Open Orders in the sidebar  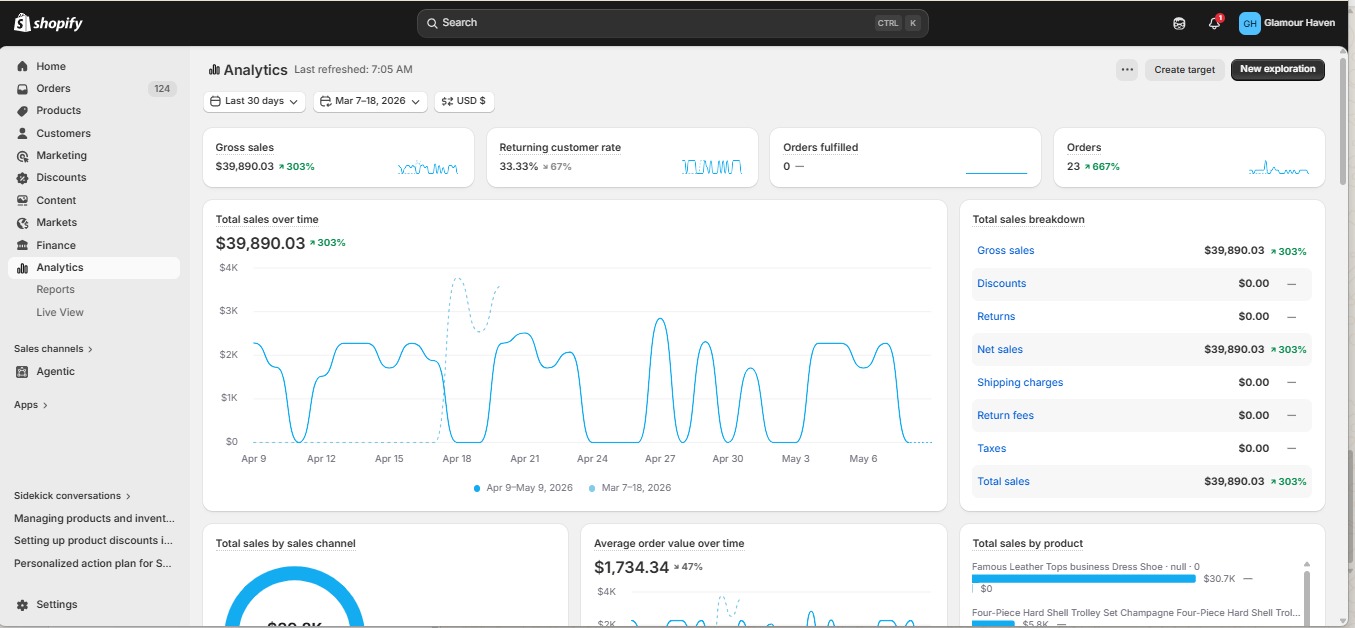click(x=94, y=89)
